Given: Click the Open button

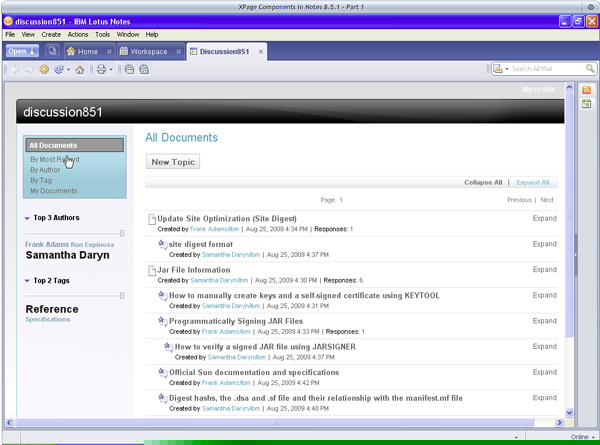Looking at the screenshot, I should [22, 51].
